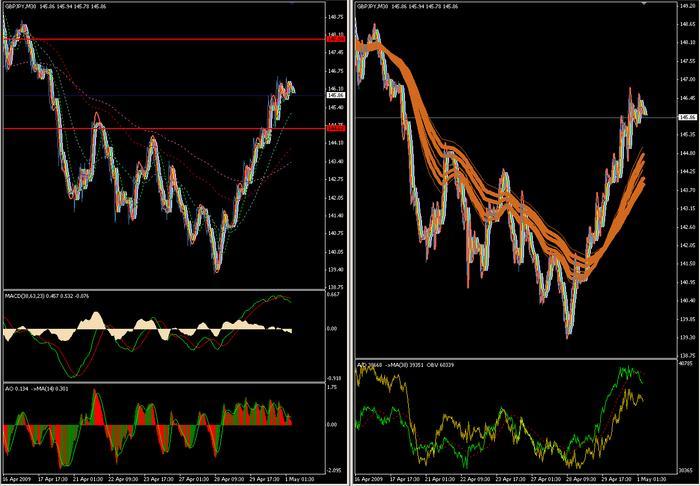Click the current price label 145.86 on the left chart axis
The width and height of the screenshot is (700, 486).
click(336, 95)
